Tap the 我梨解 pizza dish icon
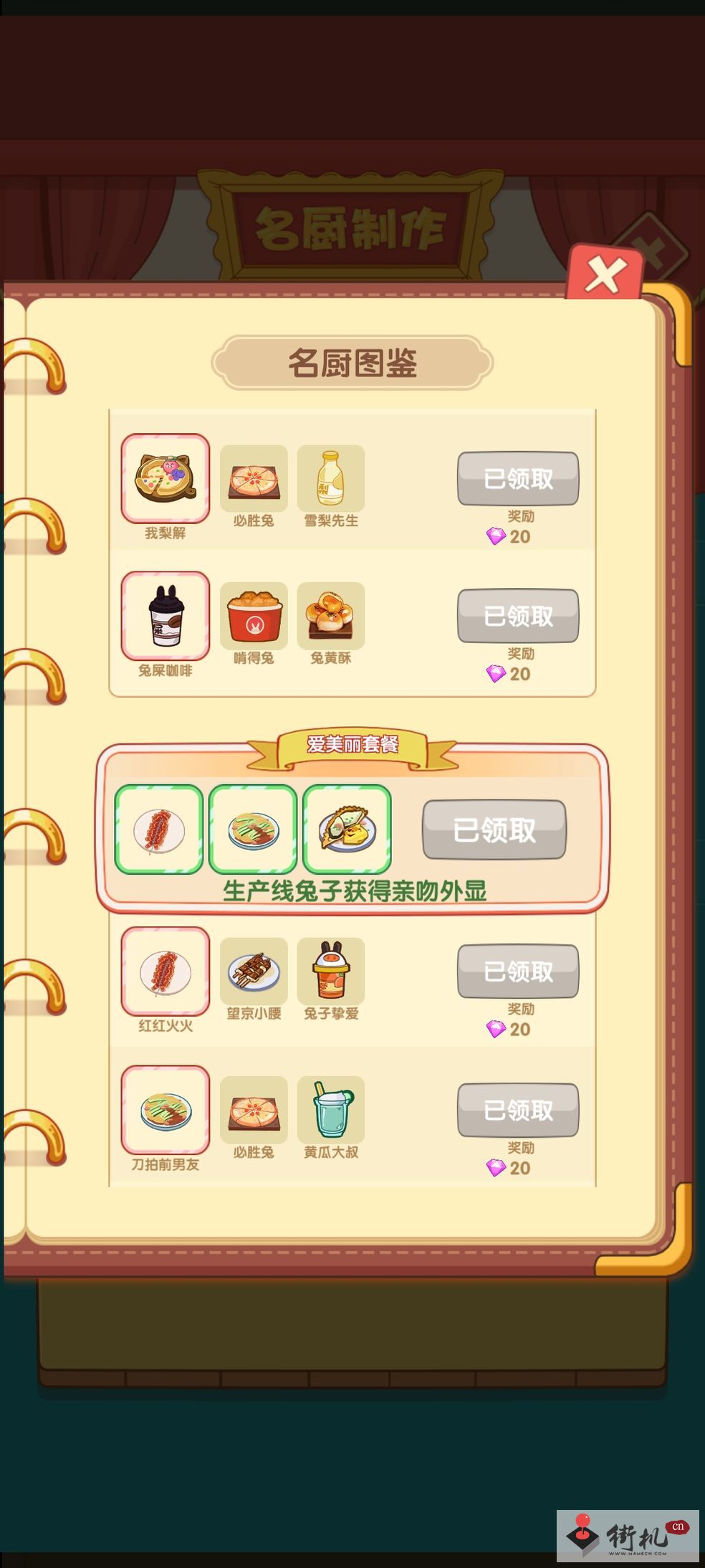705x1568 pixels. coord(166,478)
